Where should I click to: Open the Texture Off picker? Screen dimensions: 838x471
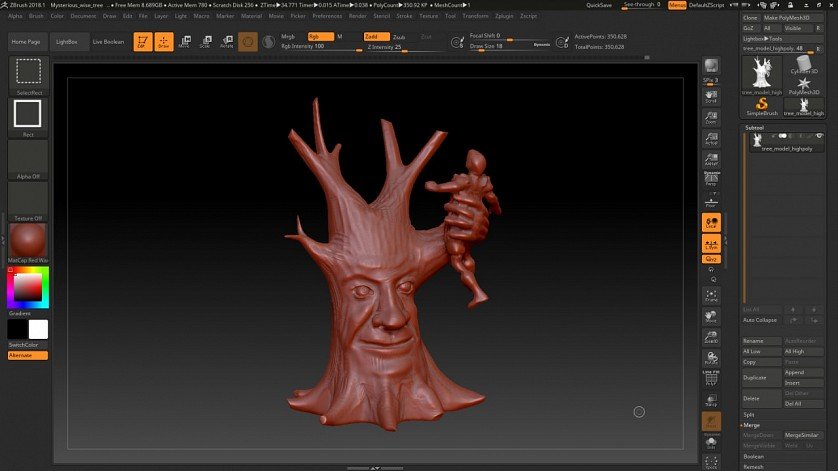click(28, 202)
